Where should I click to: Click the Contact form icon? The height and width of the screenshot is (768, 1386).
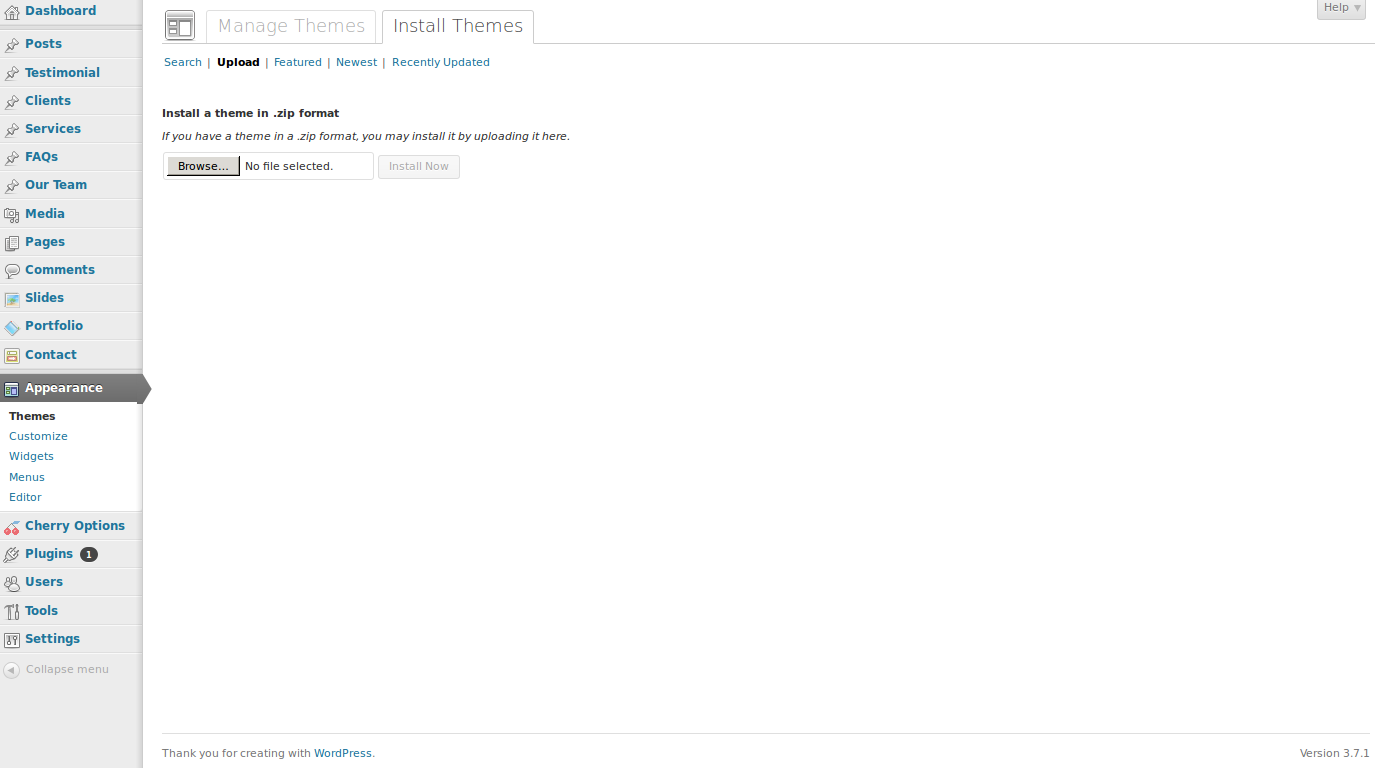click(x=12, y=355)
